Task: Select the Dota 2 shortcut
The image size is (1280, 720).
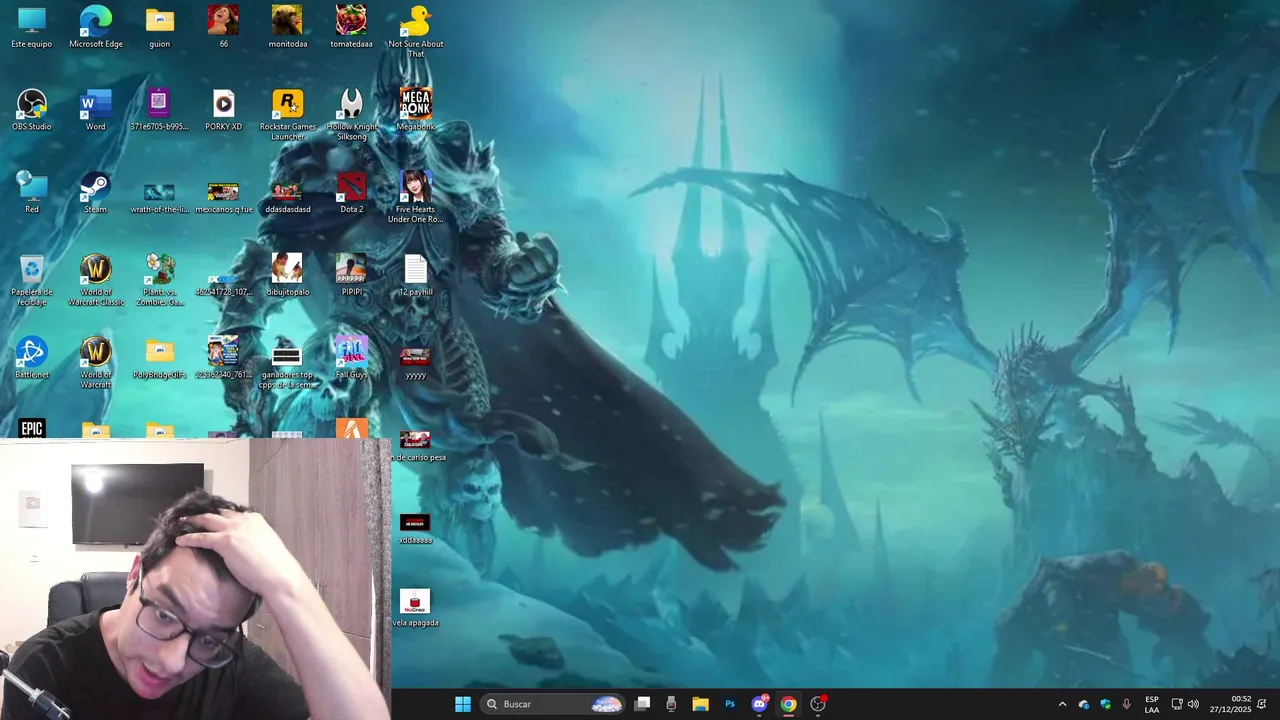Action: click(351, 193)
